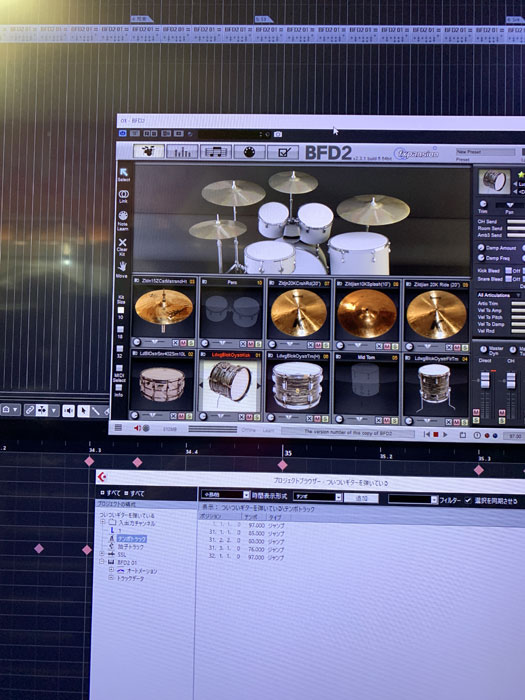Screen dimensions: 525x700
Task: Select the 76.000 tempo row at 31.3.1.0
Action: [x=246, y=550]
